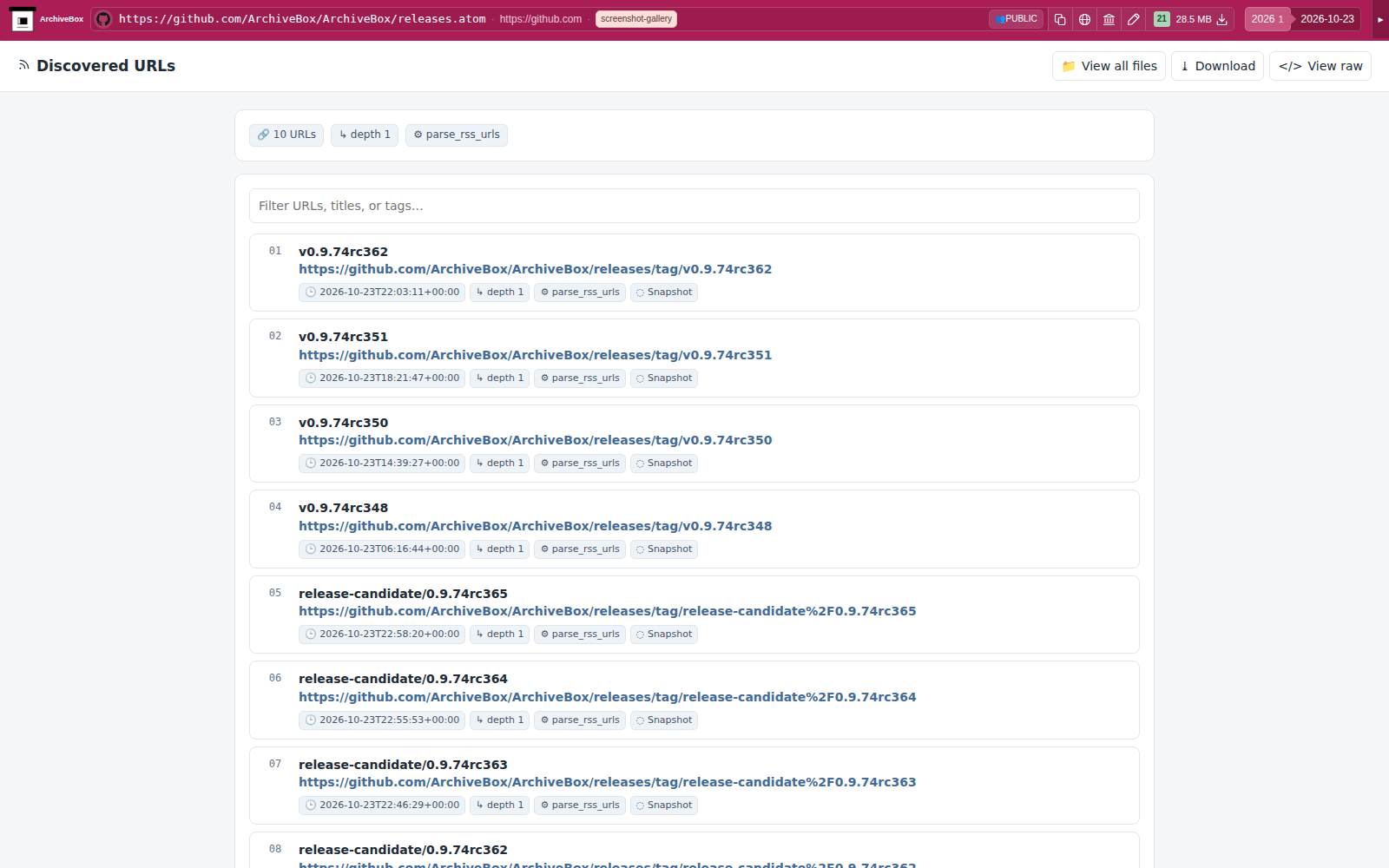Click timestamp 2026-10-23T22:03:11+00:00
The image size is (1389, 868).
[382, 293]
